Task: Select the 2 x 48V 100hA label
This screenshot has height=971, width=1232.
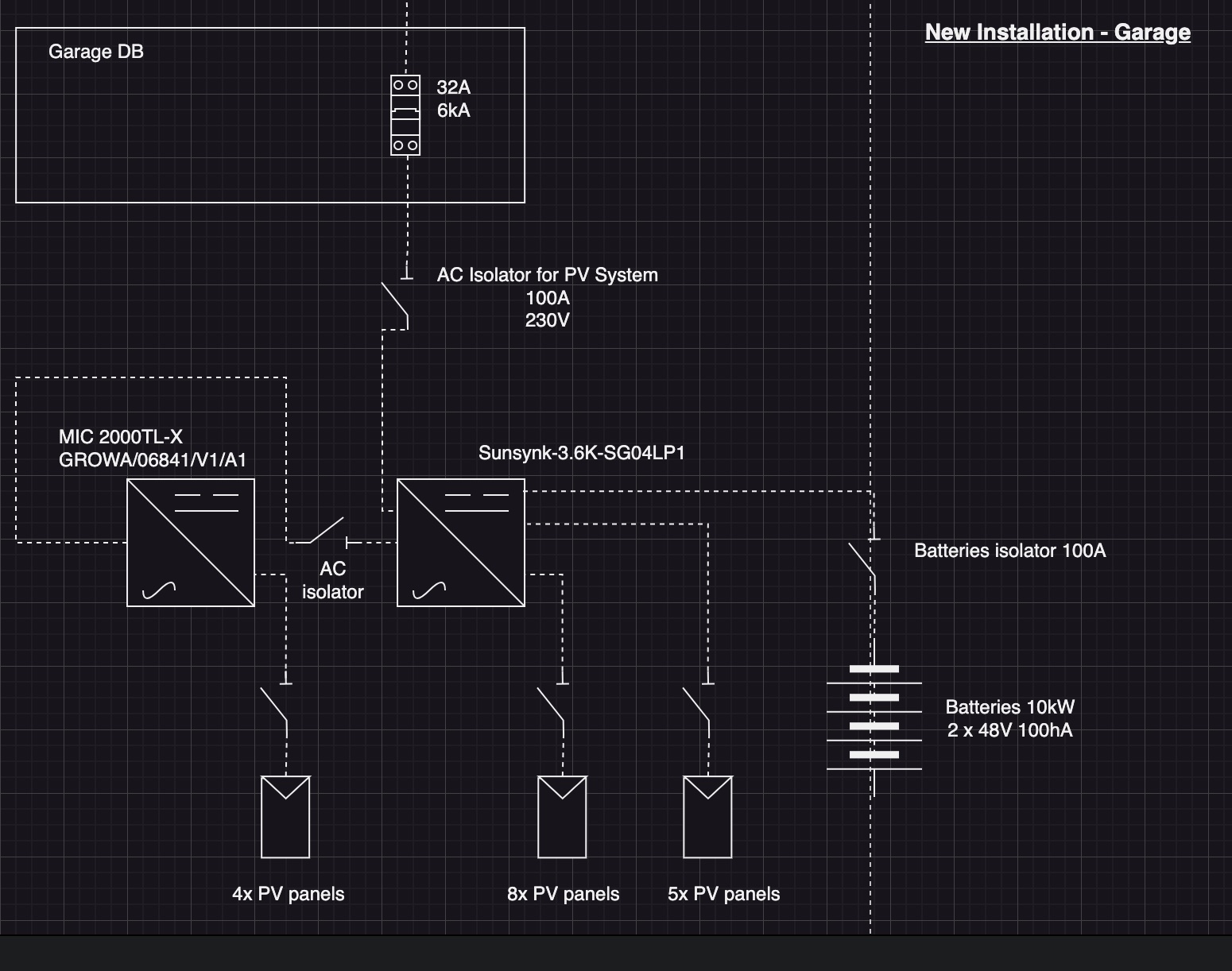Action: 1010,730
